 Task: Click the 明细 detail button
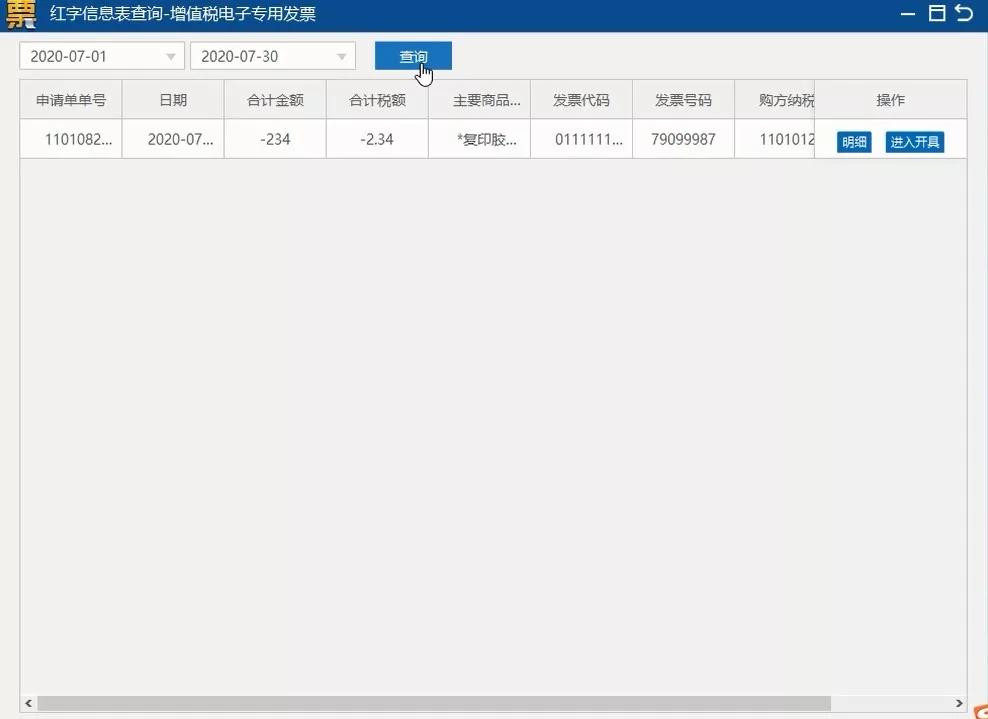[853, 142]
